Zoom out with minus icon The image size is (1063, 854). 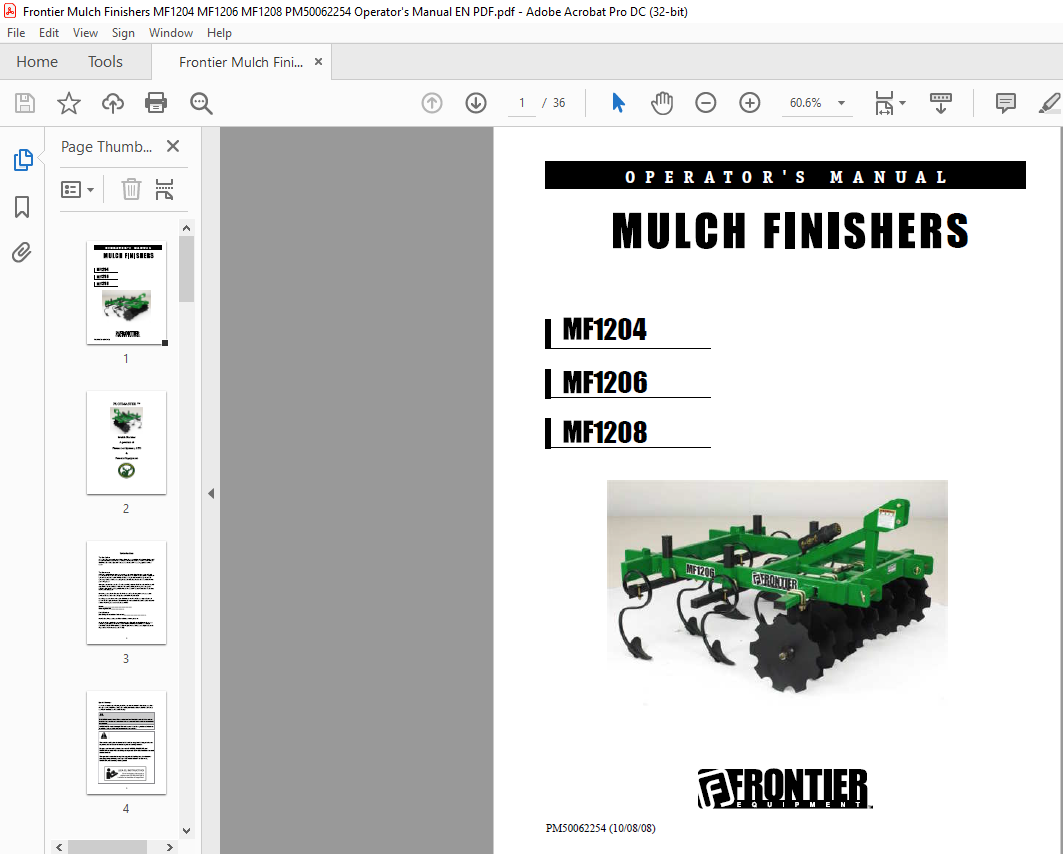(x=706, y=103)
